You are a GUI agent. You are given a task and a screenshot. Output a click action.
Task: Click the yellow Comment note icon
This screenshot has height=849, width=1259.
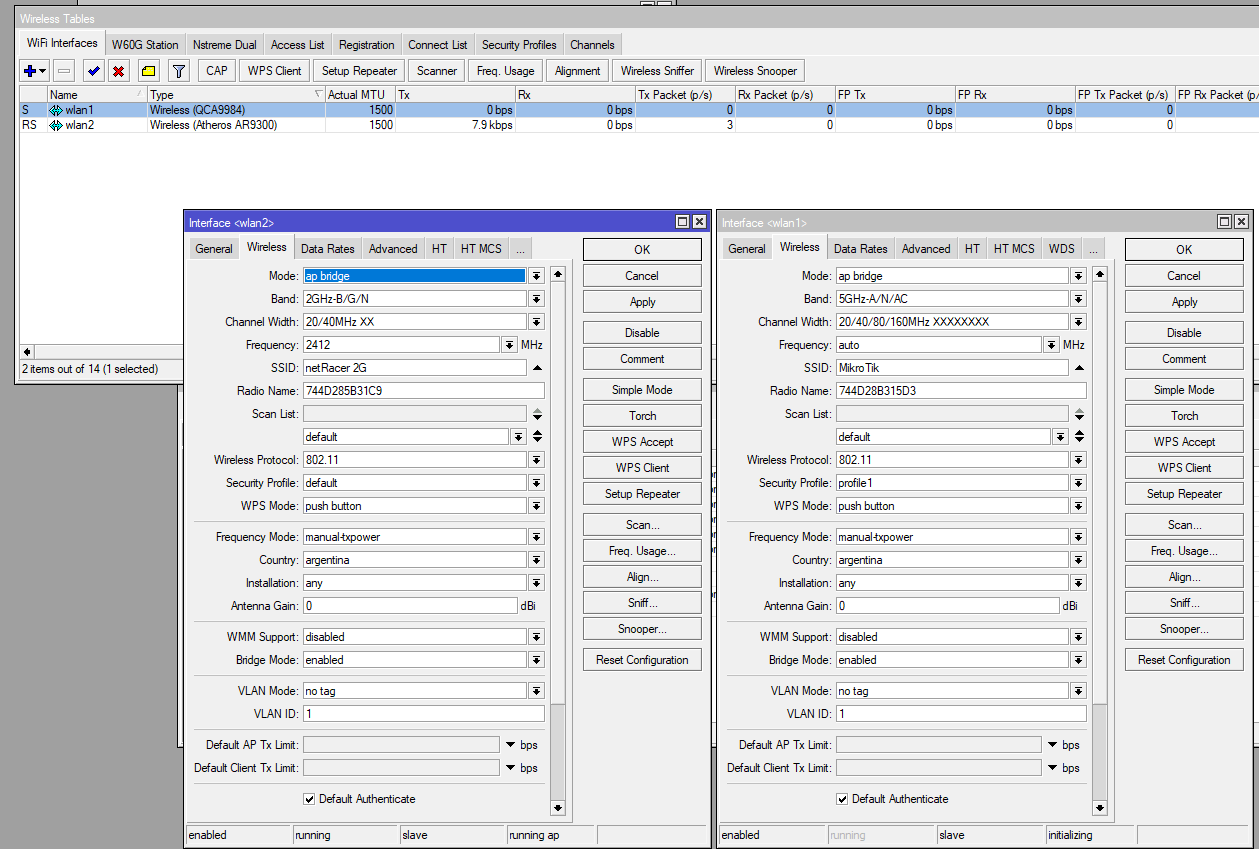click(x=148, y=71)
